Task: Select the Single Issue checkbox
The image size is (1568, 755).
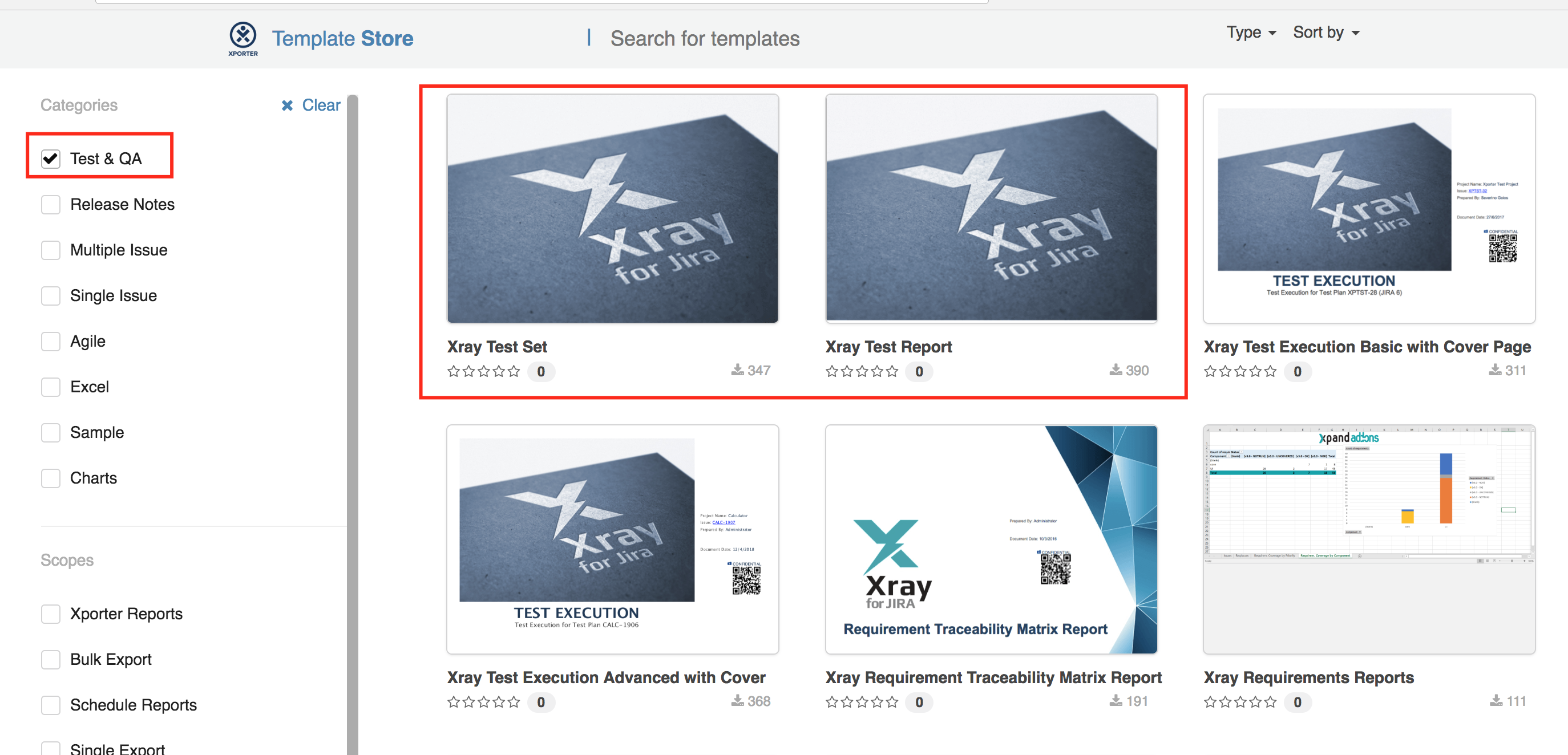Action: tap(51, 296)
